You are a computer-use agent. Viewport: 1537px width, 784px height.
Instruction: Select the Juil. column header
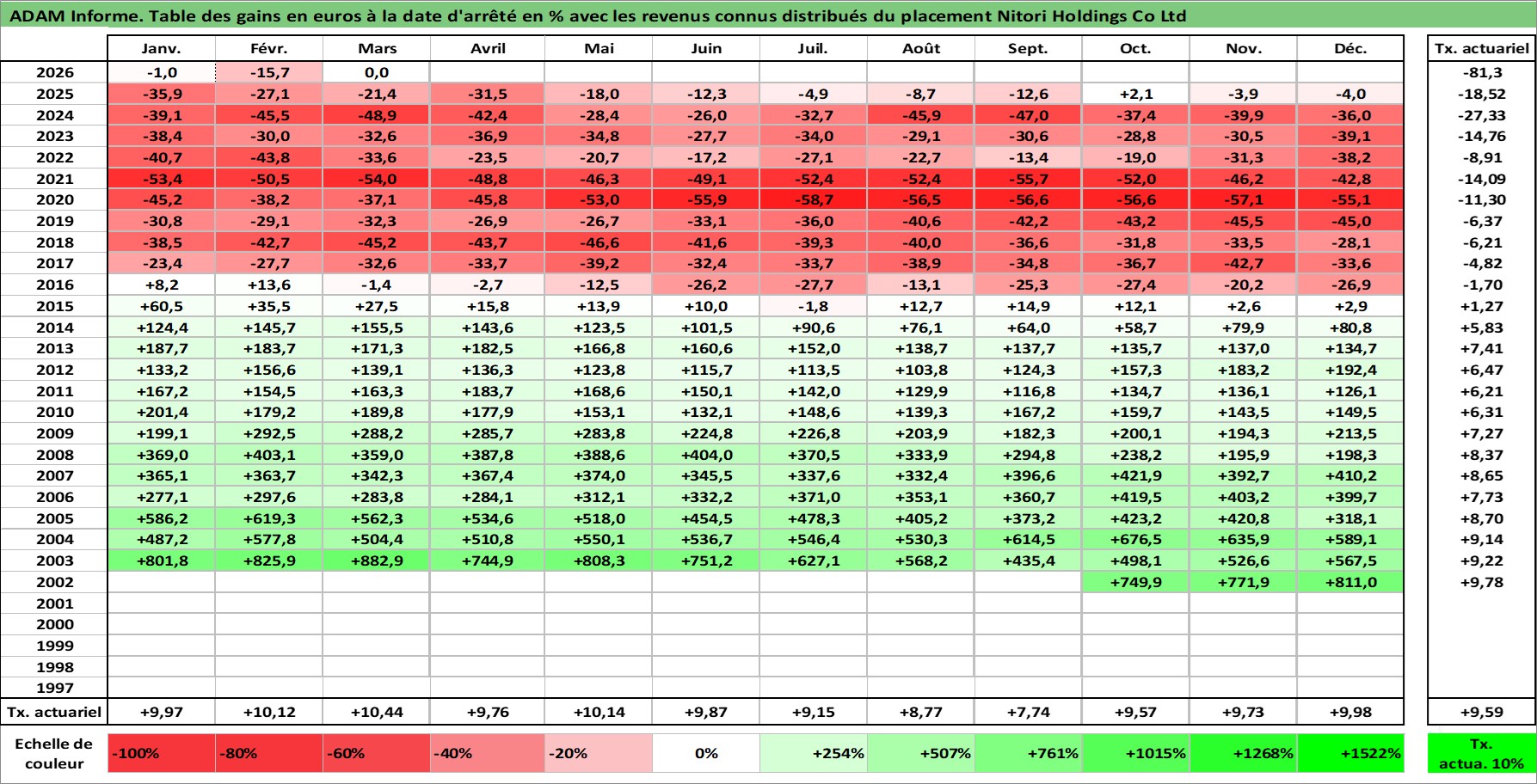pos(814,48)
